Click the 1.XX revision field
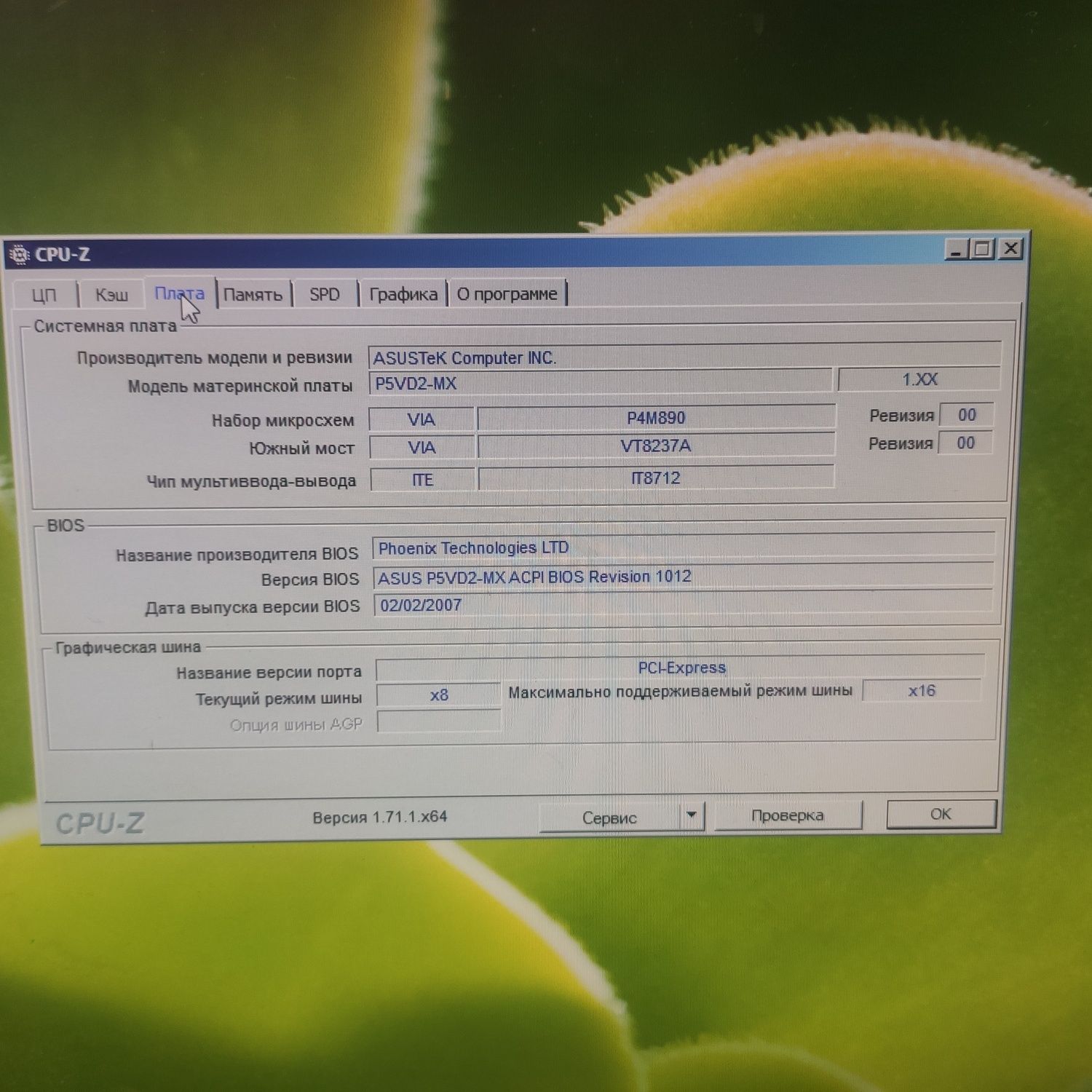1092x1092 pixels. pyautogui.click(x=919, y=379)
